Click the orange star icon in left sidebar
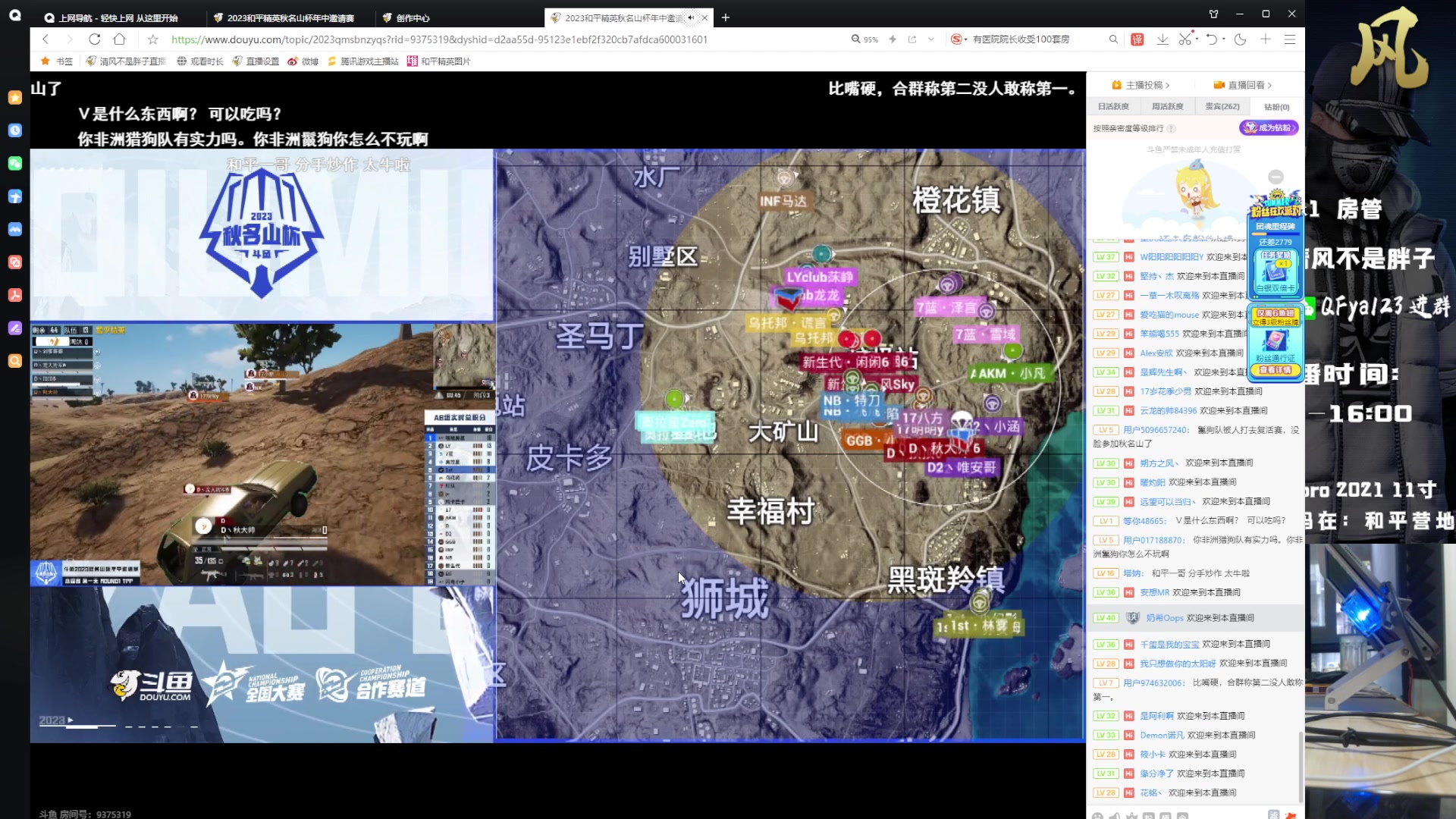Image resolution: width=1456 pixels, height=819 pixels. pos(15,97)
